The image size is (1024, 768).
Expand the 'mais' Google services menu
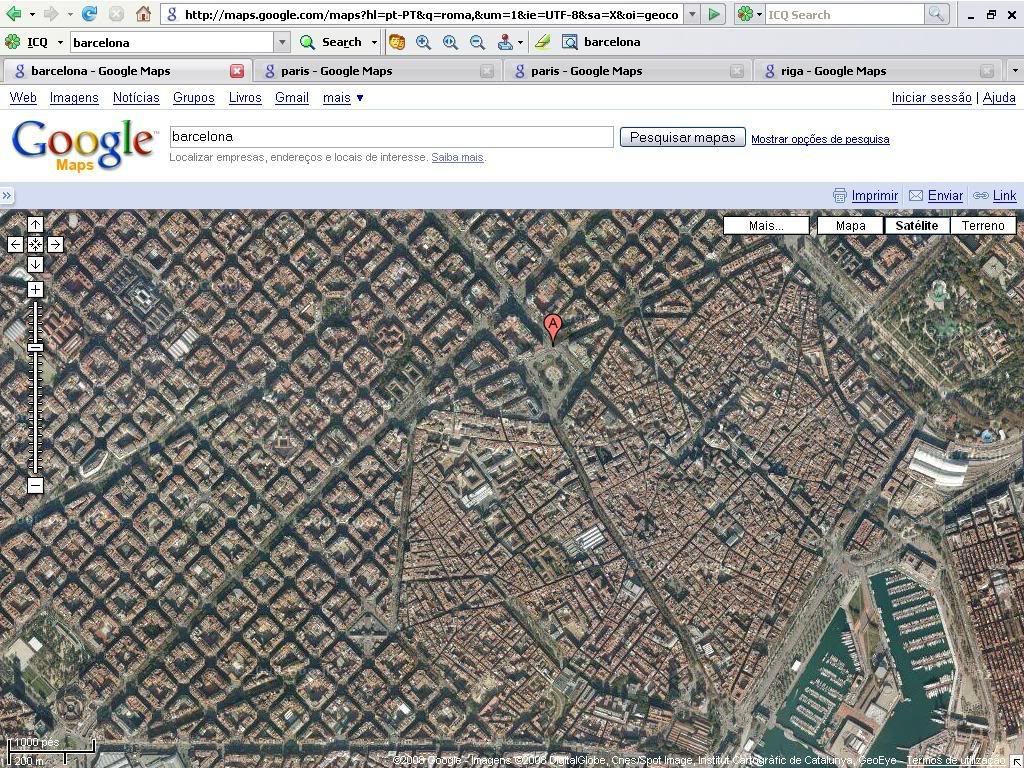pyautogui.click(x=343, y=98)
